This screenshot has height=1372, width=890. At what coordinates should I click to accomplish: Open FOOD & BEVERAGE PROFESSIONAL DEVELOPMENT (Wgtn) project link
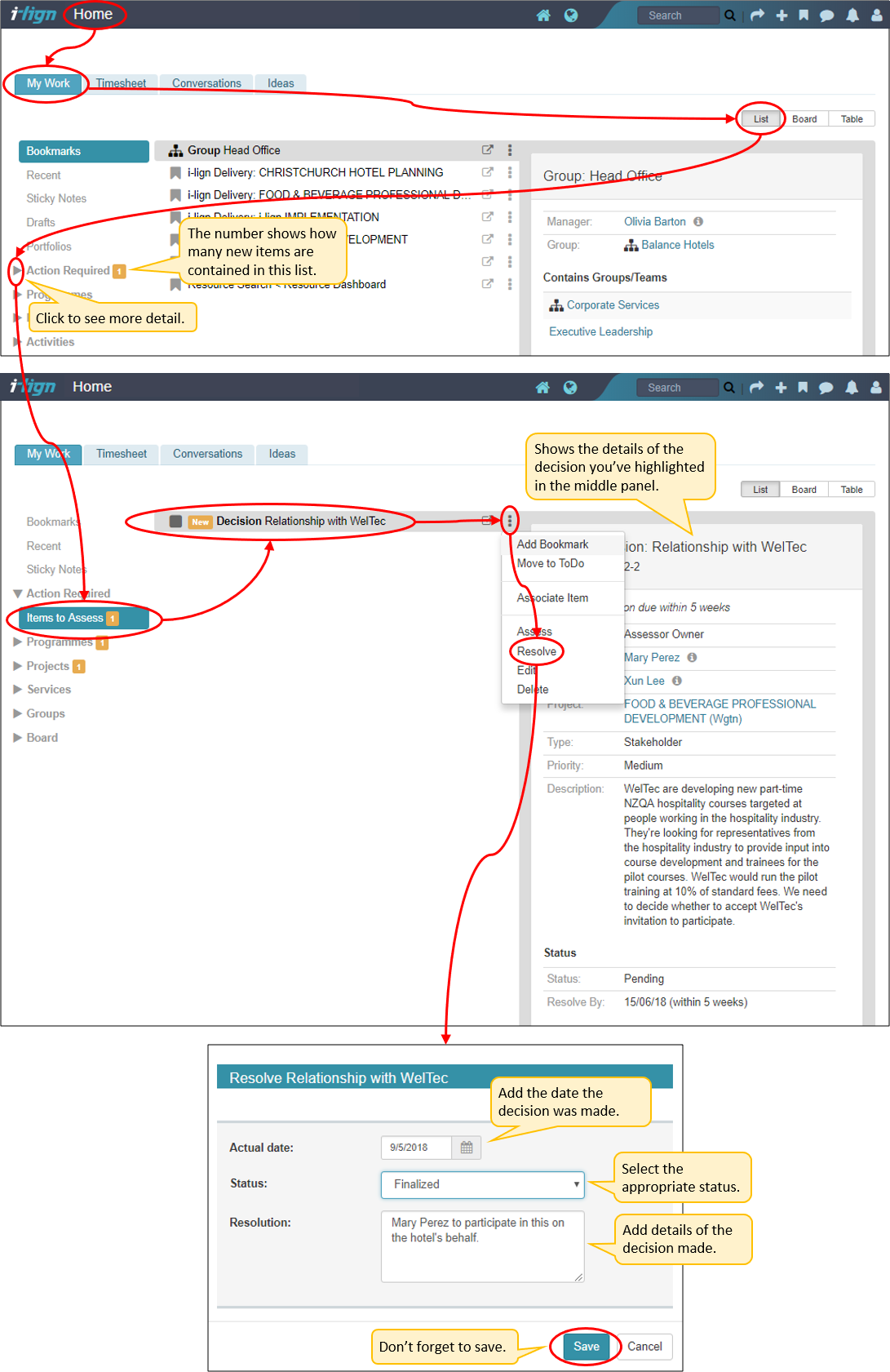(x=720, y=712)
